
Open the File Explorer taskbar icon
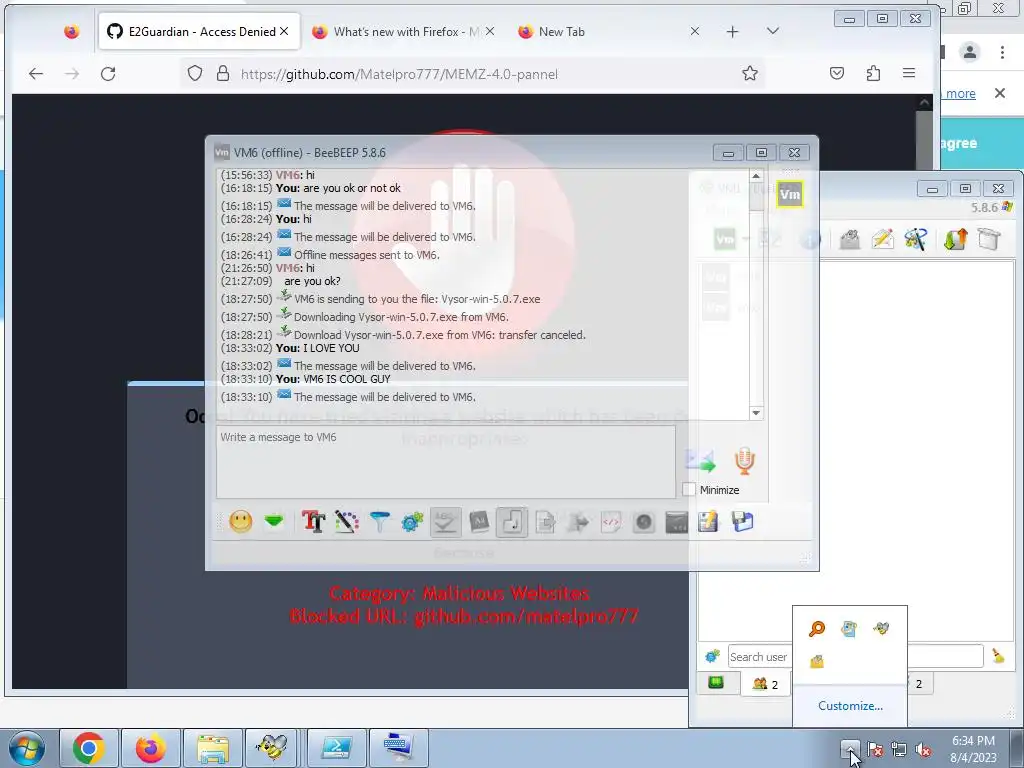pos(213,748)
